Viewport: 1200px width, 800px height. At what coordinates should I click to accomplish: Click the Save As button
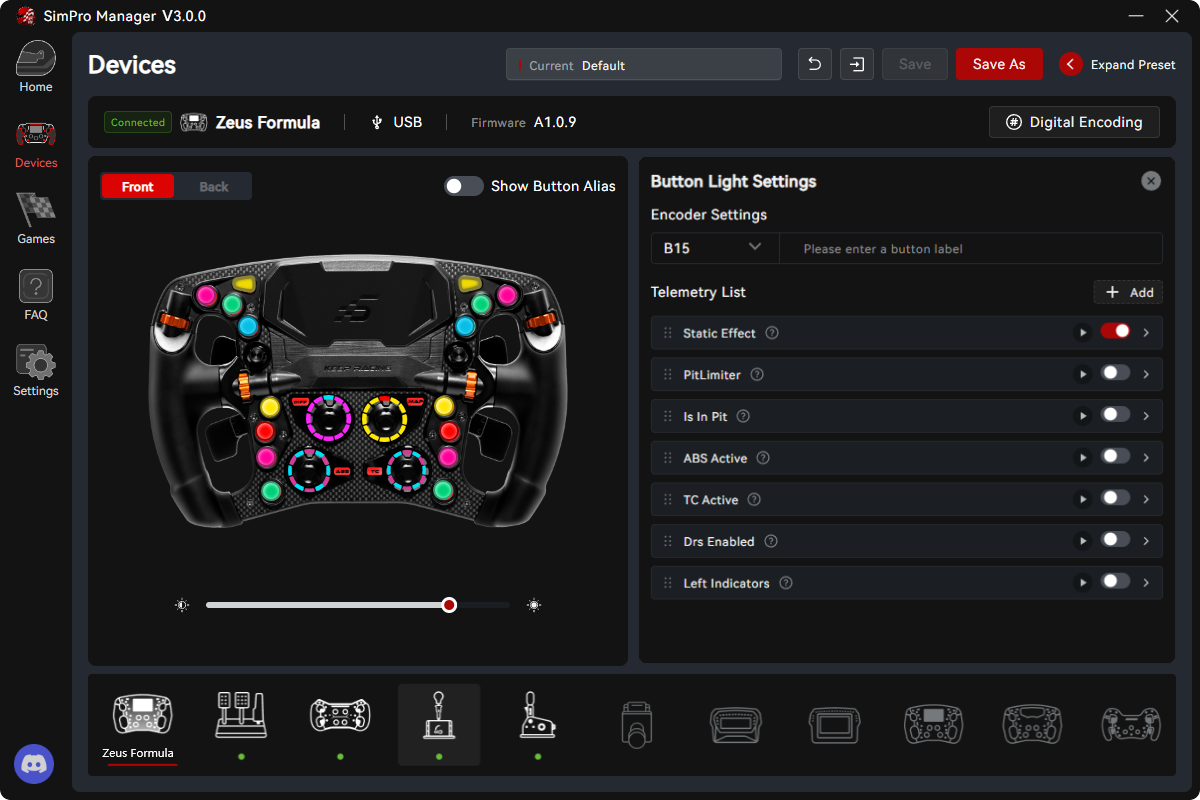click(999, 64)
